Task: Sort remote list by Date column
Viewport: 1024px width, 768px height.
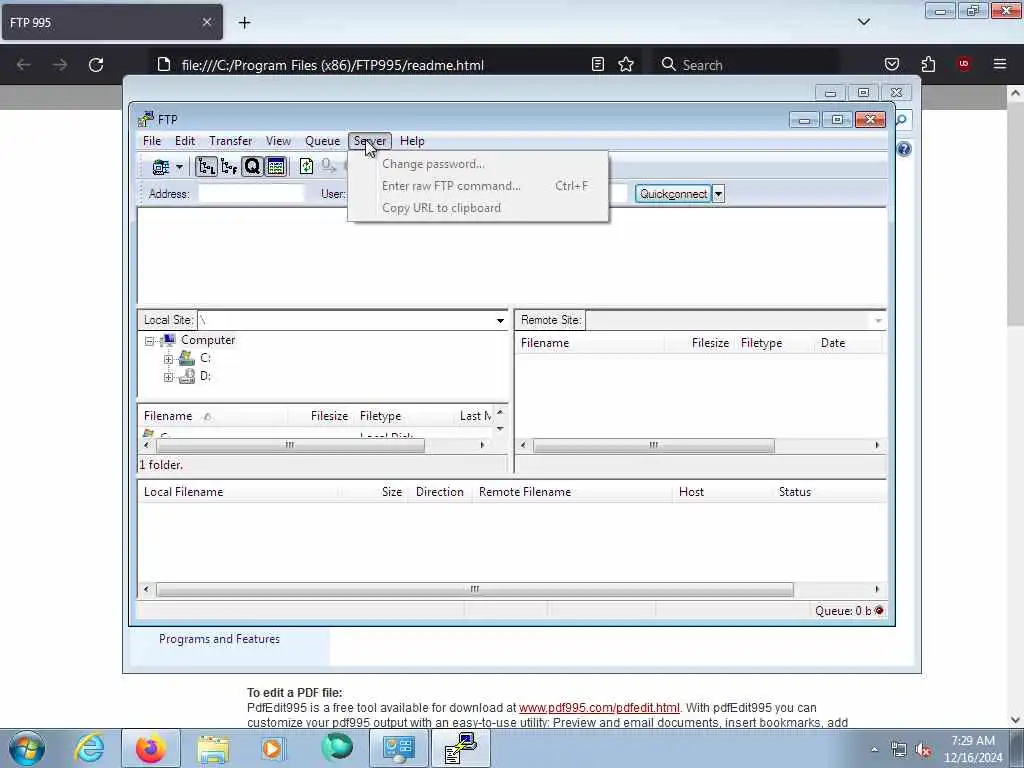Action: [848, 343]
